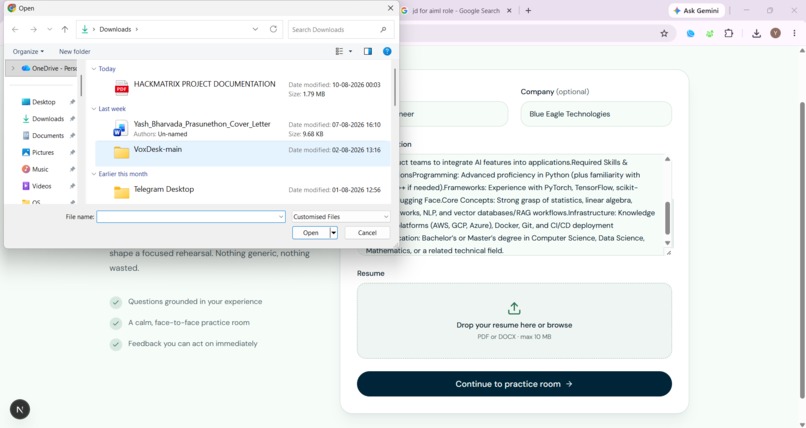Collapse the Today group
The height and width of the screenshot is (428, 806).
tap(94, 69)
